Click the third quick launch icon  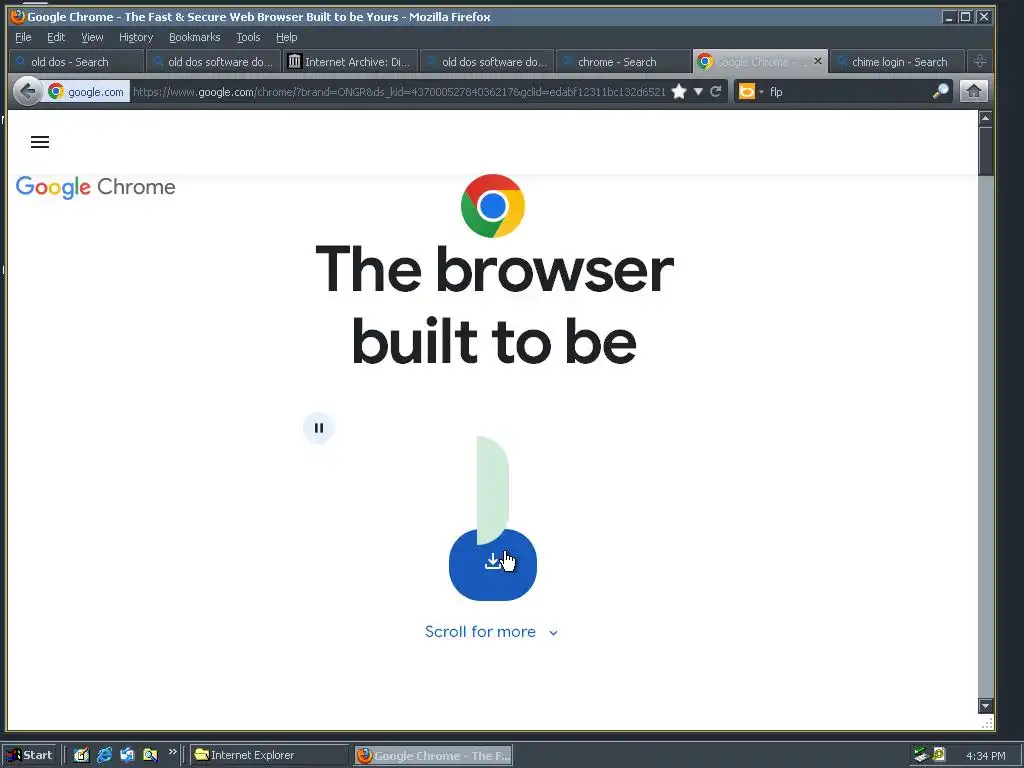[x=127, y=755]
